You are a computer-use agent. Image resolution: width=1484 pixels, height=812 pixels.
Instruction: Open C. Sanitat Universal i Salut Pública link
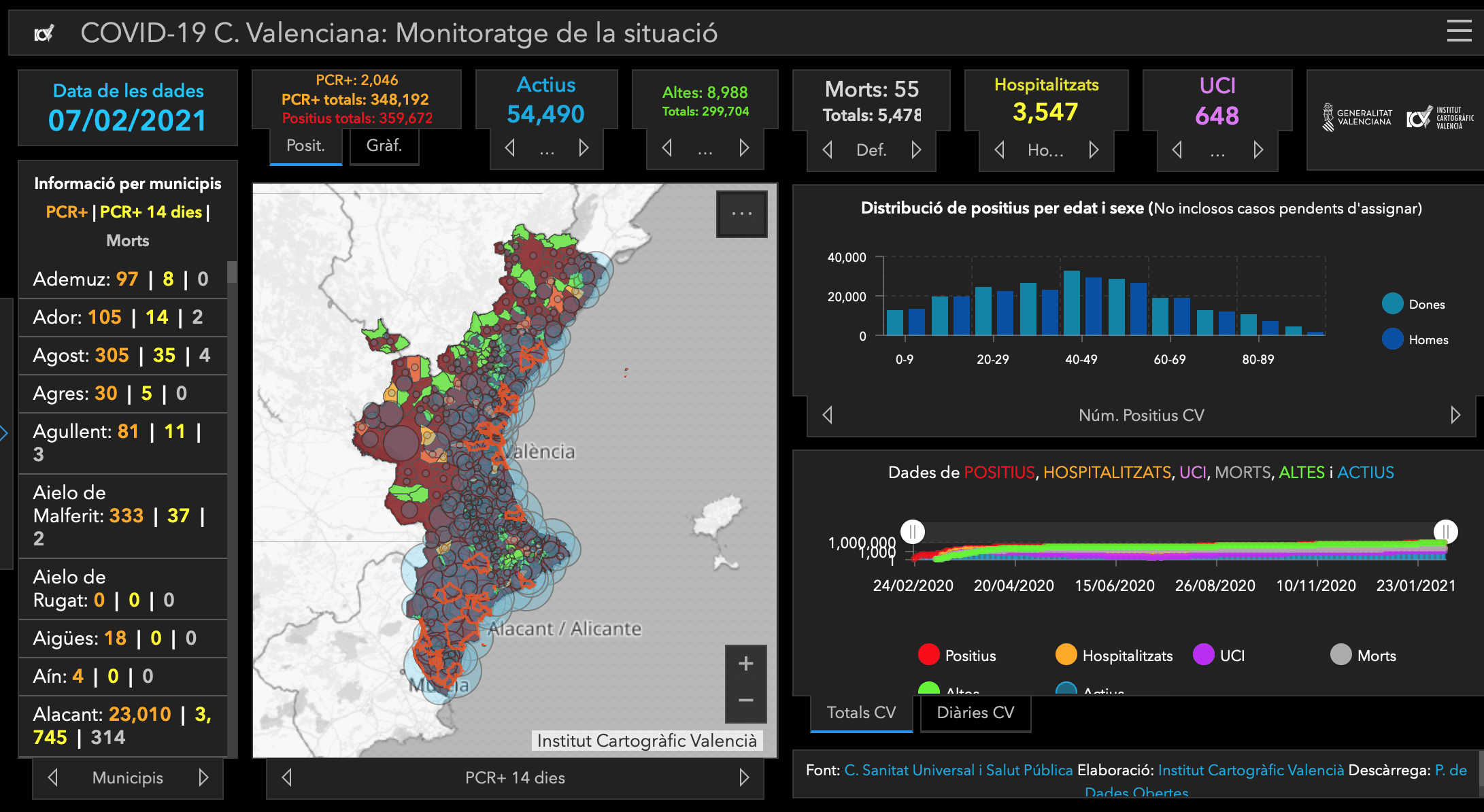958,770
